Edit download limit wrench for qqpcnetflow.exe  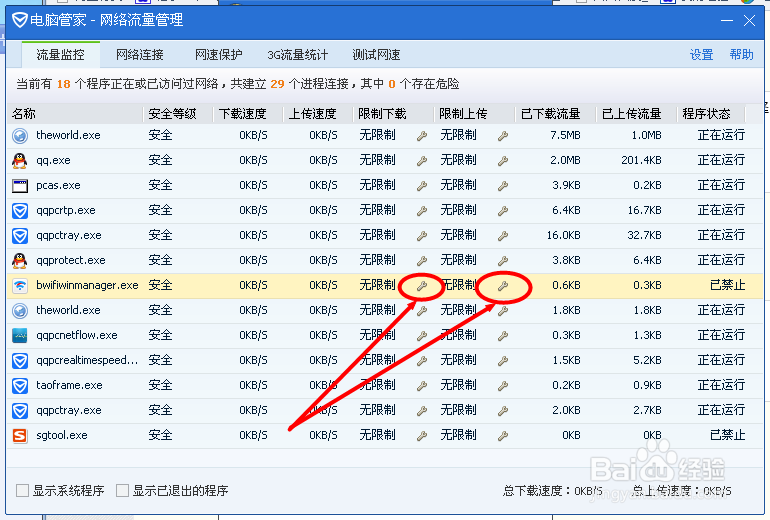pyautogui.click(x=422, y=336)
